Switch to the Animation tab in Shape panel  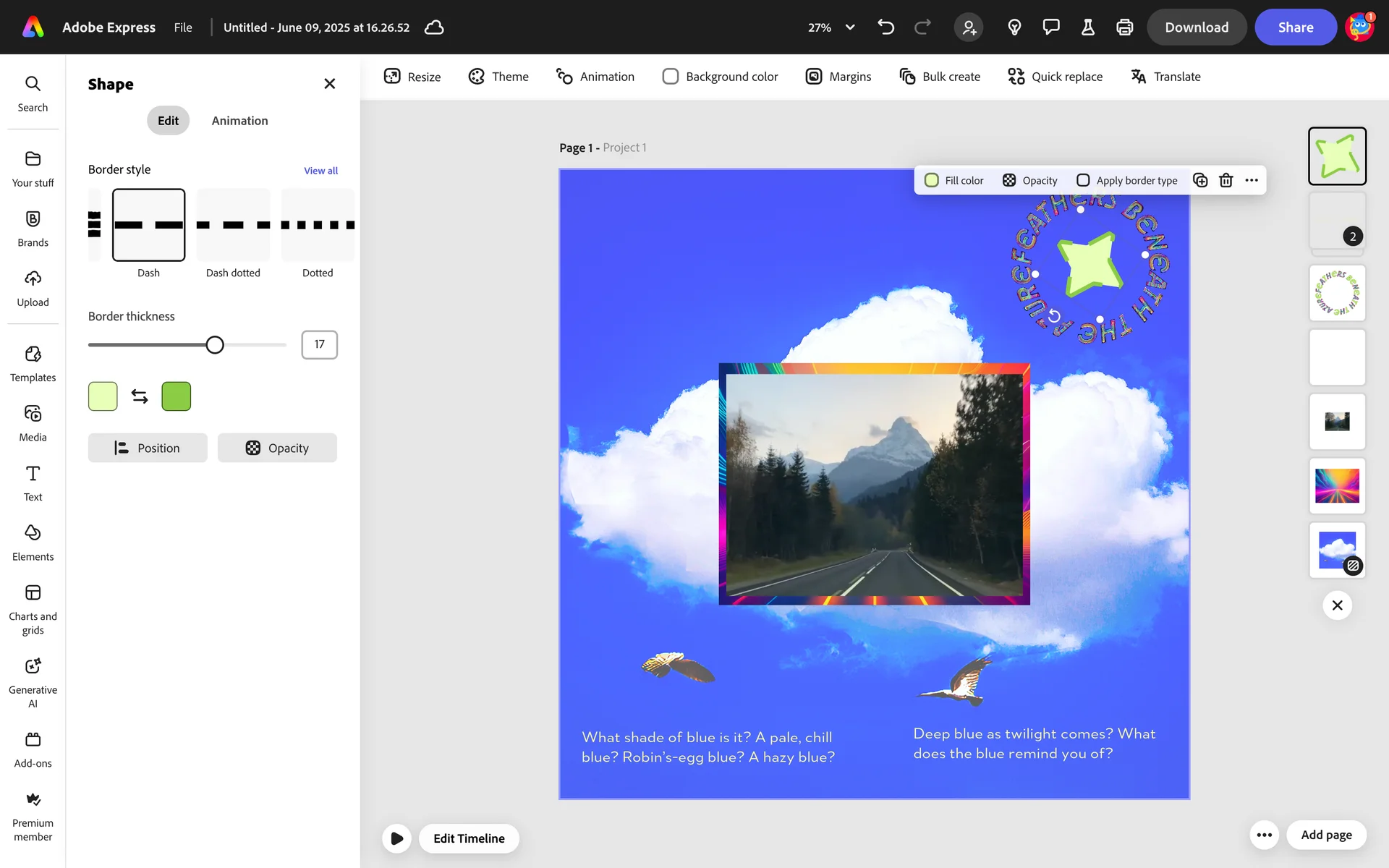239,121
